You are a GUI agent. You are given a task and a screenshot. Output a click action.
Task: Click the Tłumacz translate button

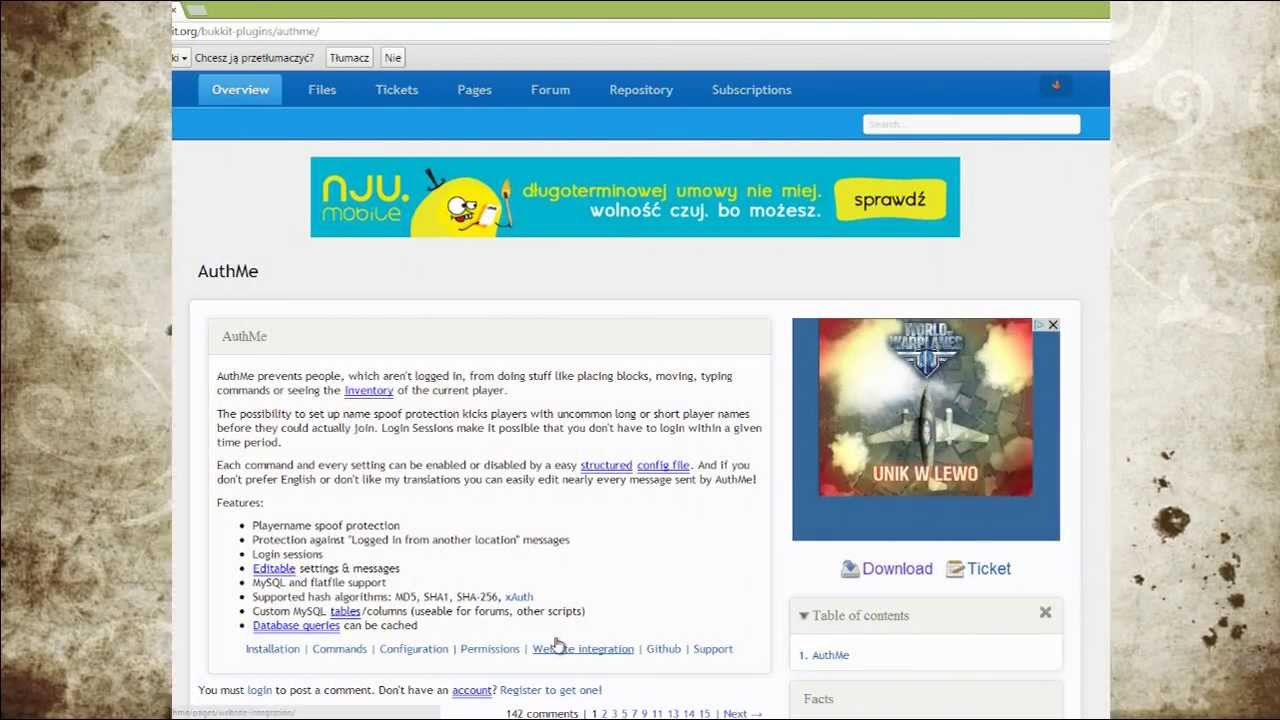click(x=349, y=58)
